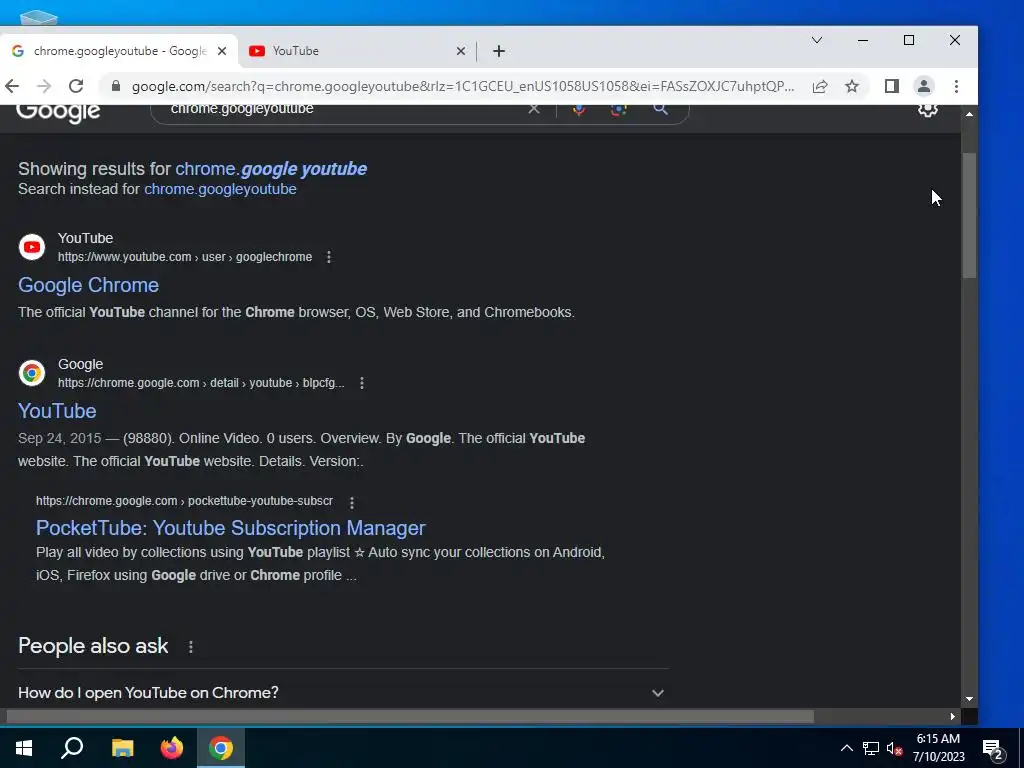This screenshot has height=768, width=1024.
Task: Open Google quick settings gear
Action: click(x=928, y=109)
